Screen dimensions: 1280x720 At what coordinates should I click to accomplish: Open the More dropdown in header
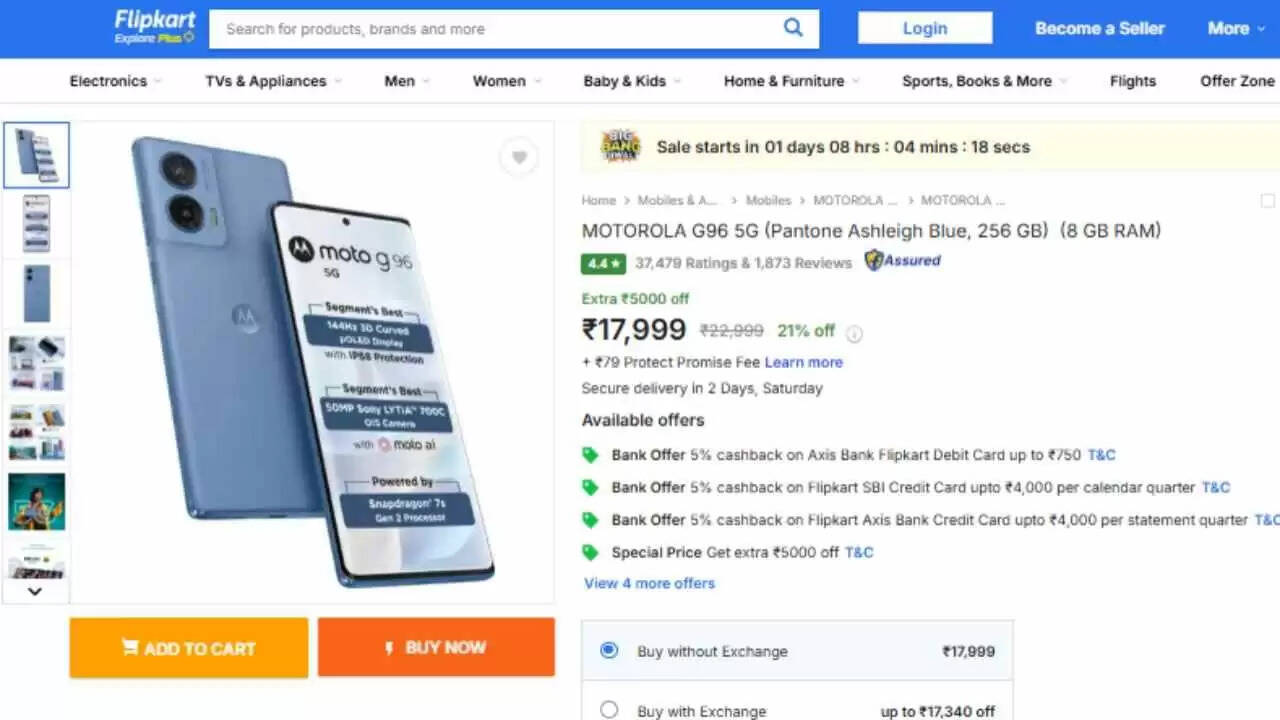click(x=1241, y=28)
